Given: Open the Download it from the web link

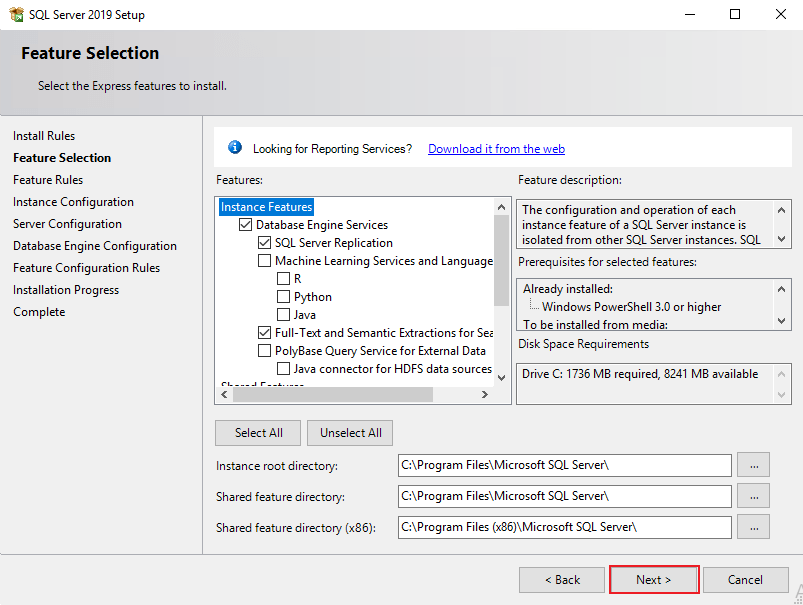Looking at the screenshot, I should (496, 147).
